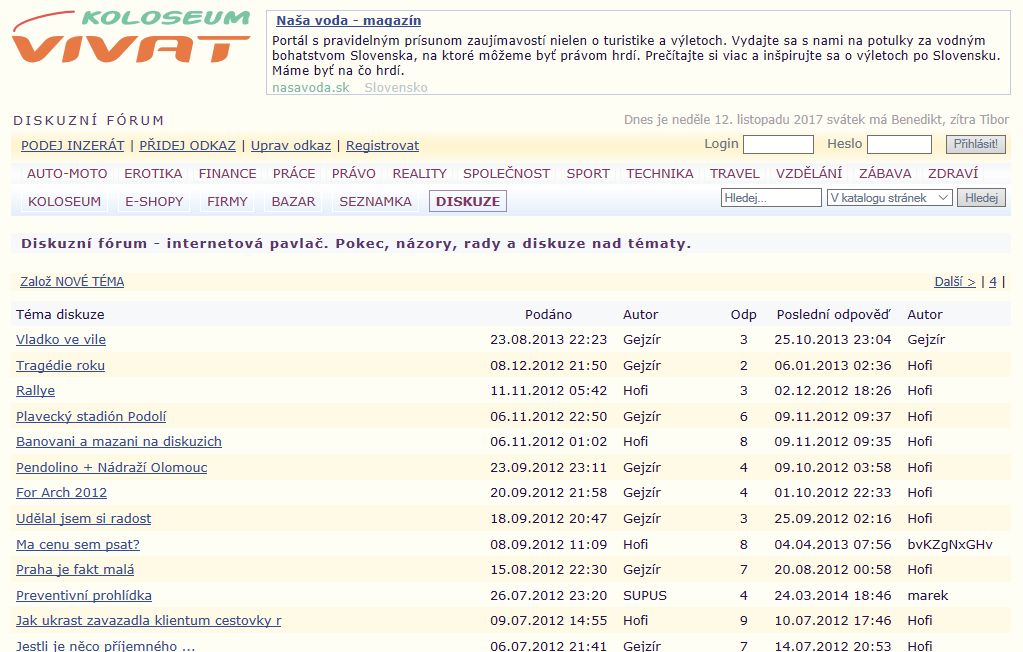Open the 'Vladko ve vile' discussion
Image resolution: width=1023 pixels, height=652 pixels.
(61, 340)
